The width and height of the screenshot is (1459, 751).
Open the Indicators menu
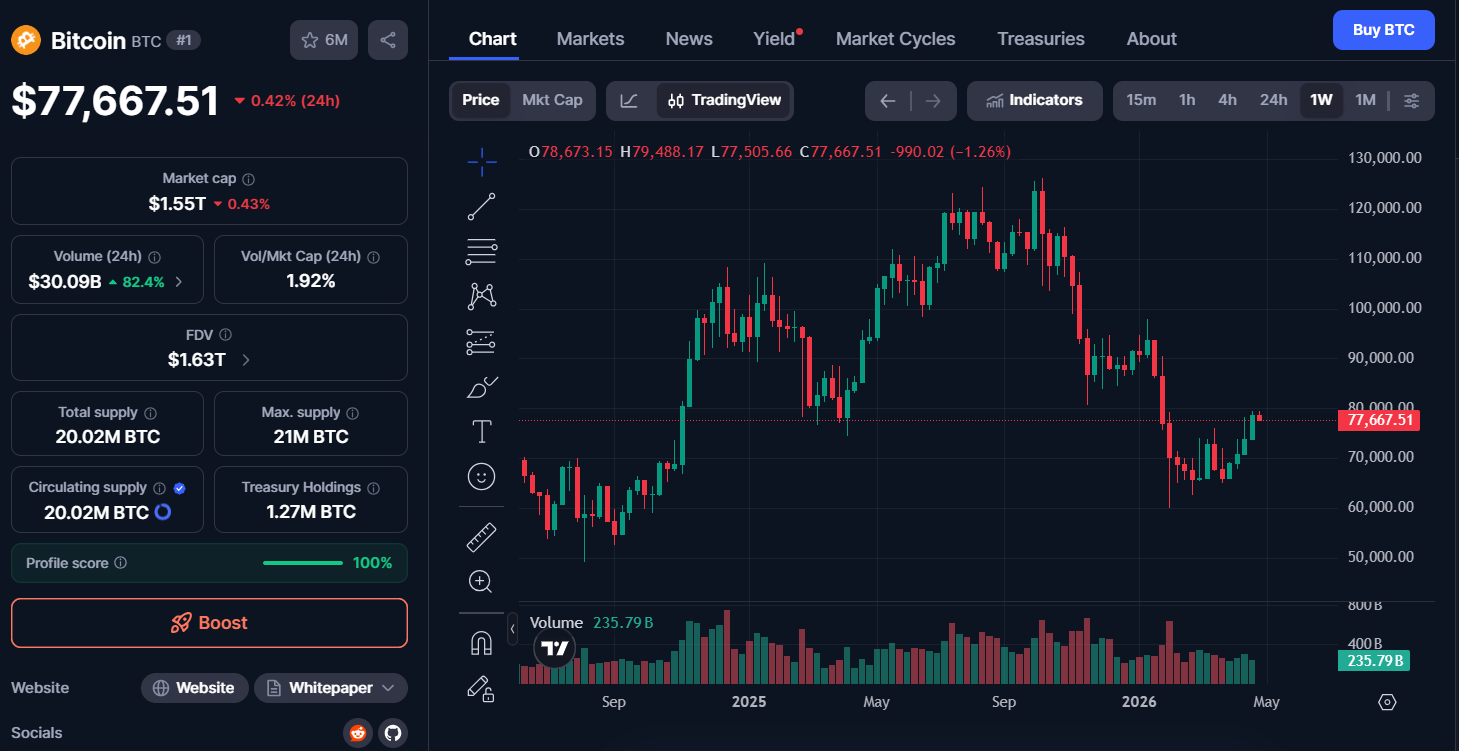[x=1035, y=101]
